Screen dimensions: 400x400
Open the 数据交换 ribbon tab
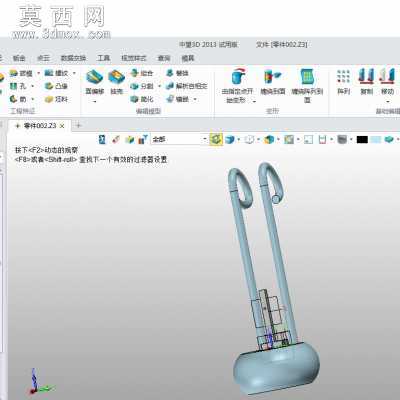(73, 58)
